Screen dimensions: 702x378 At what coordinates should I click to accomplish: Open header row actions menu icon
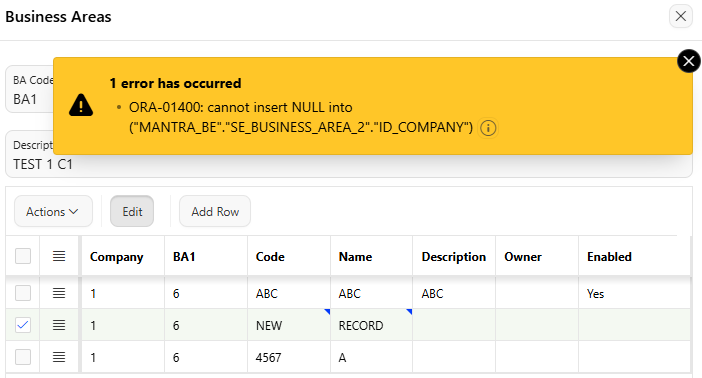pyautogui.click(x=59, y=256)
